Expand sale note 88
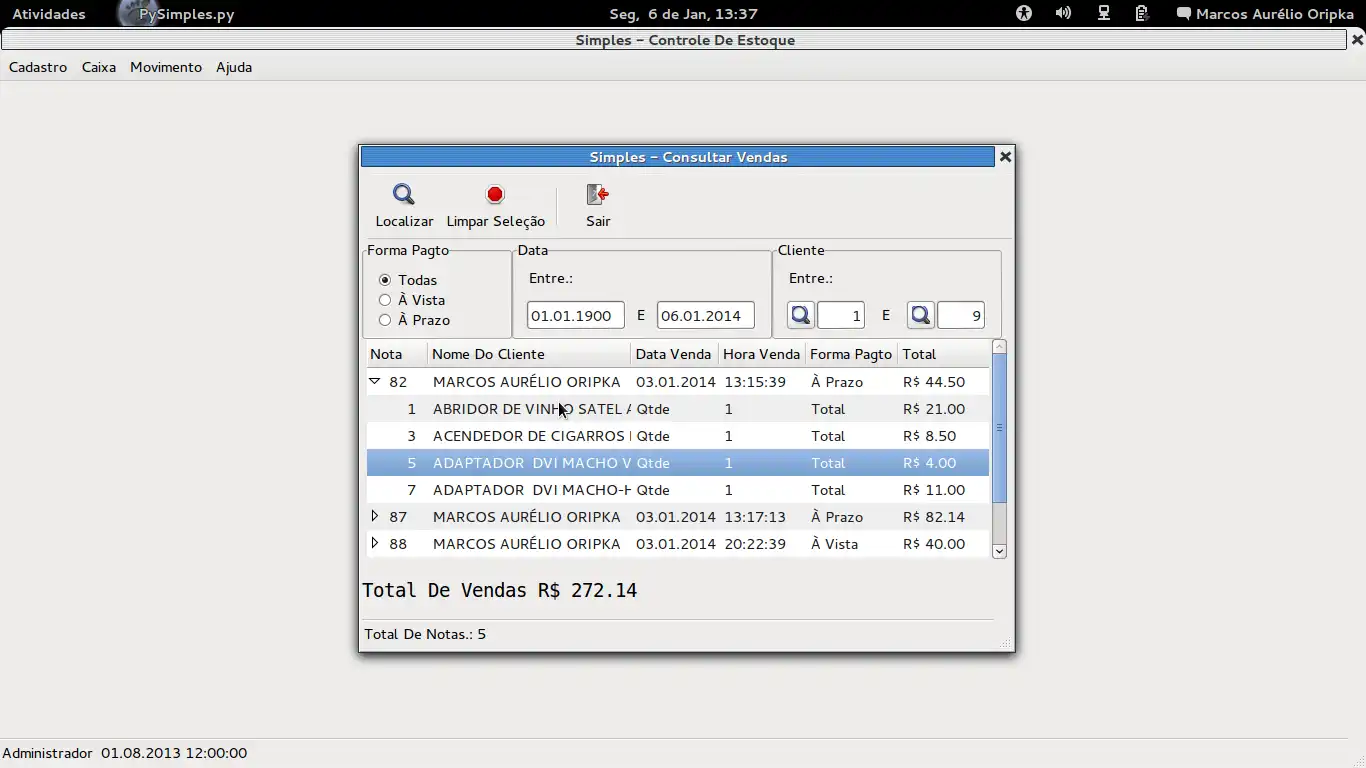Image resolution: width=1366 pixels, height=768 pixels. coord(375,543)
